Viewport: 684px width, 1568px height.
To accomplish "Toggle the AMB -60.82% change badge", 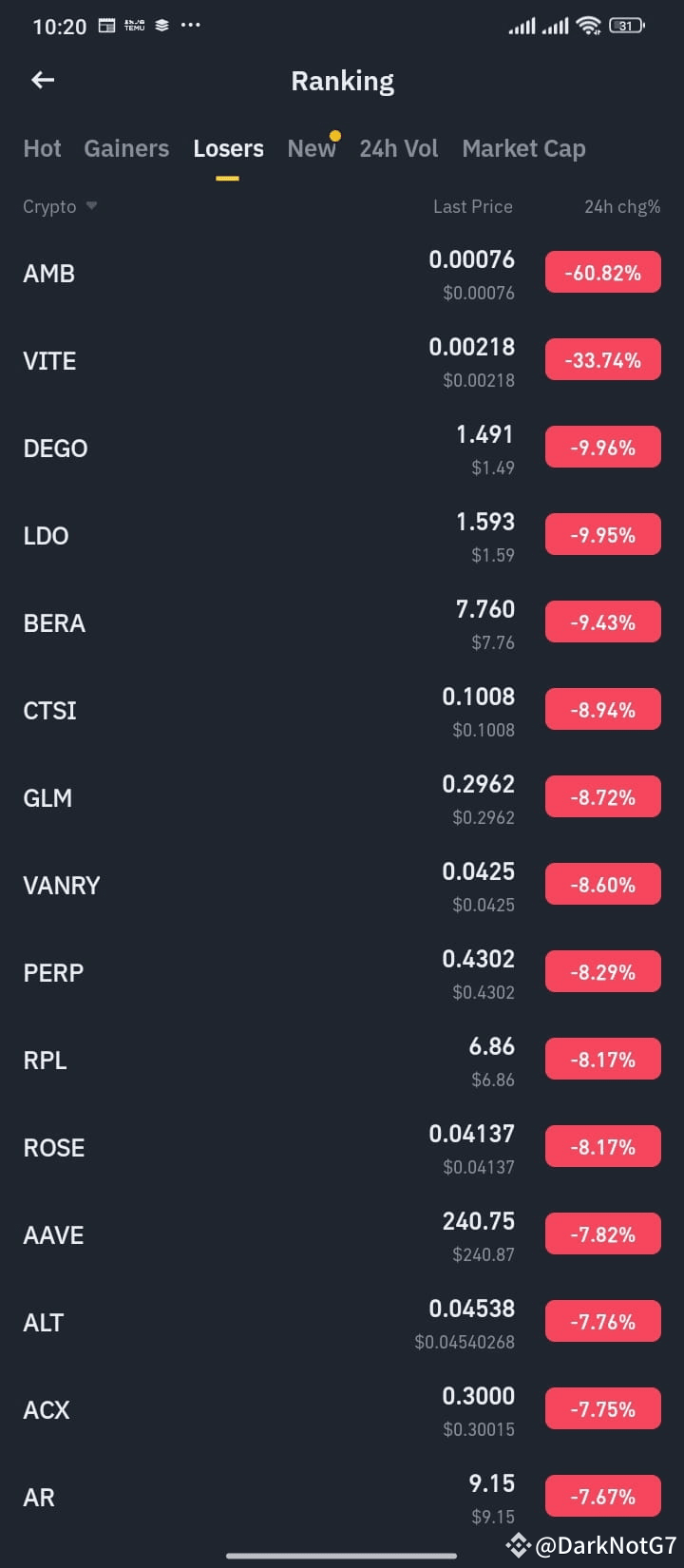I will [602, 273].
